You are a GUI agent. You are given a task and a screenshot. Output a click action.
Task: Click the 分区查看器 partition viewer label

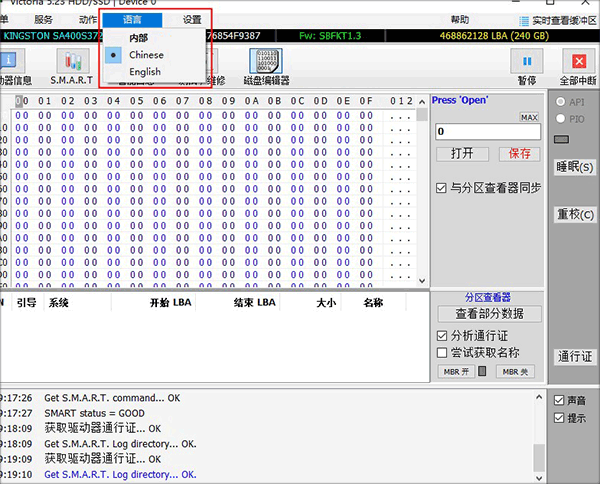tap(488, 297)
